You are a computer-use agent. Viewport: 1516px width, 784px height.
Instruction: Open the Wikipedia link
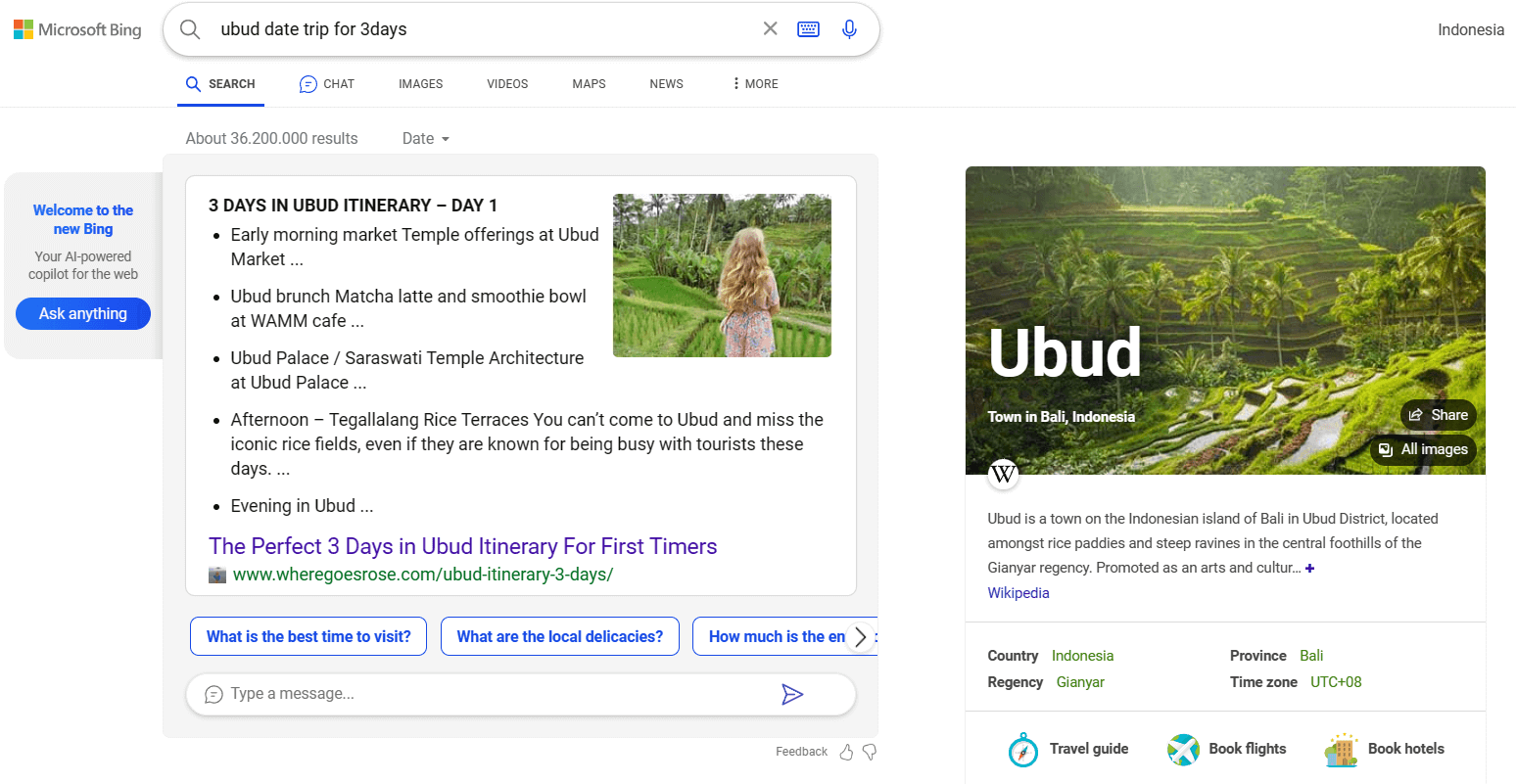[x=1019, y=593]
